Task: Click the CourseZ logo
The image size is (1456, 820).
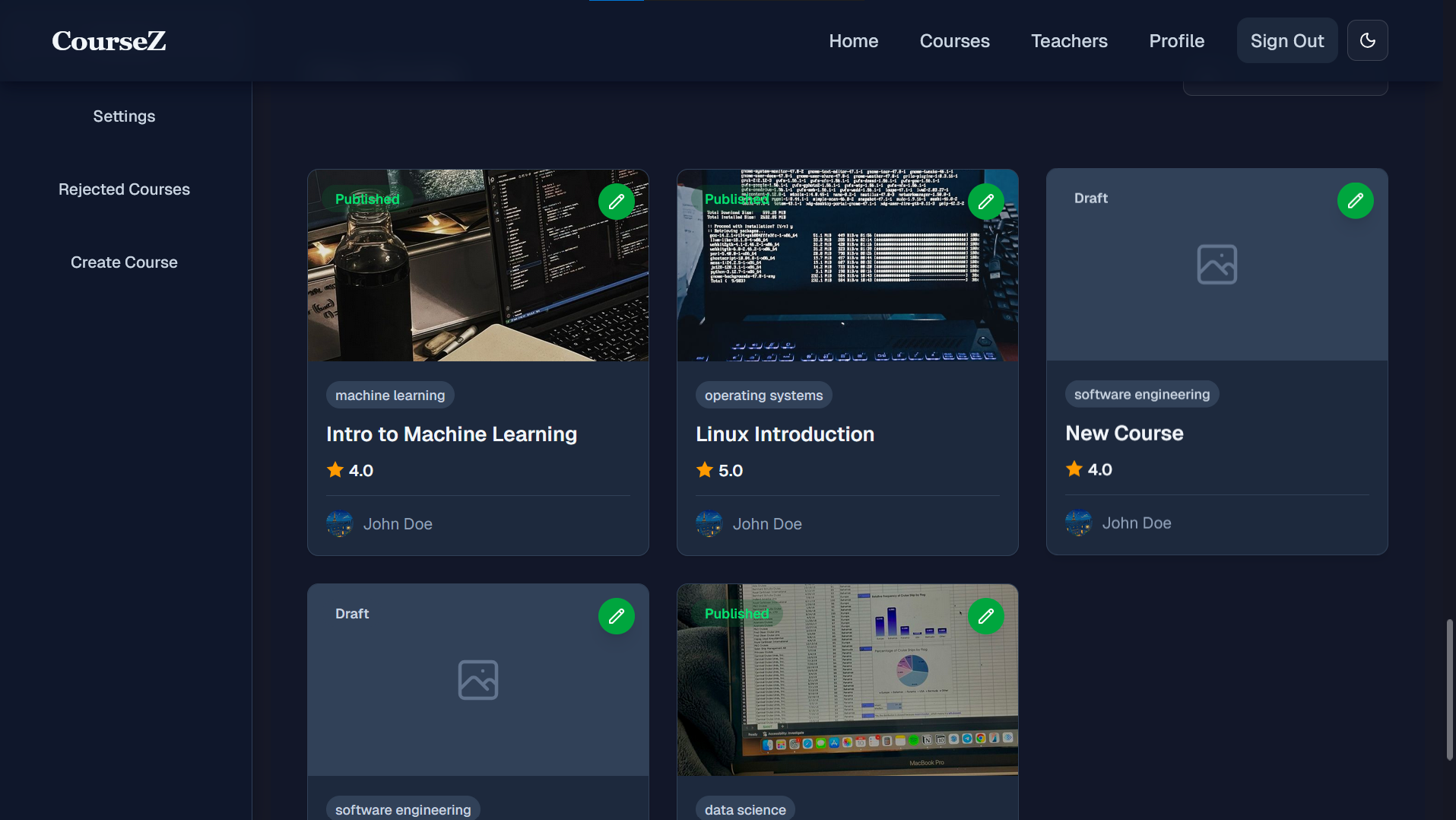Action: (109, 41)
